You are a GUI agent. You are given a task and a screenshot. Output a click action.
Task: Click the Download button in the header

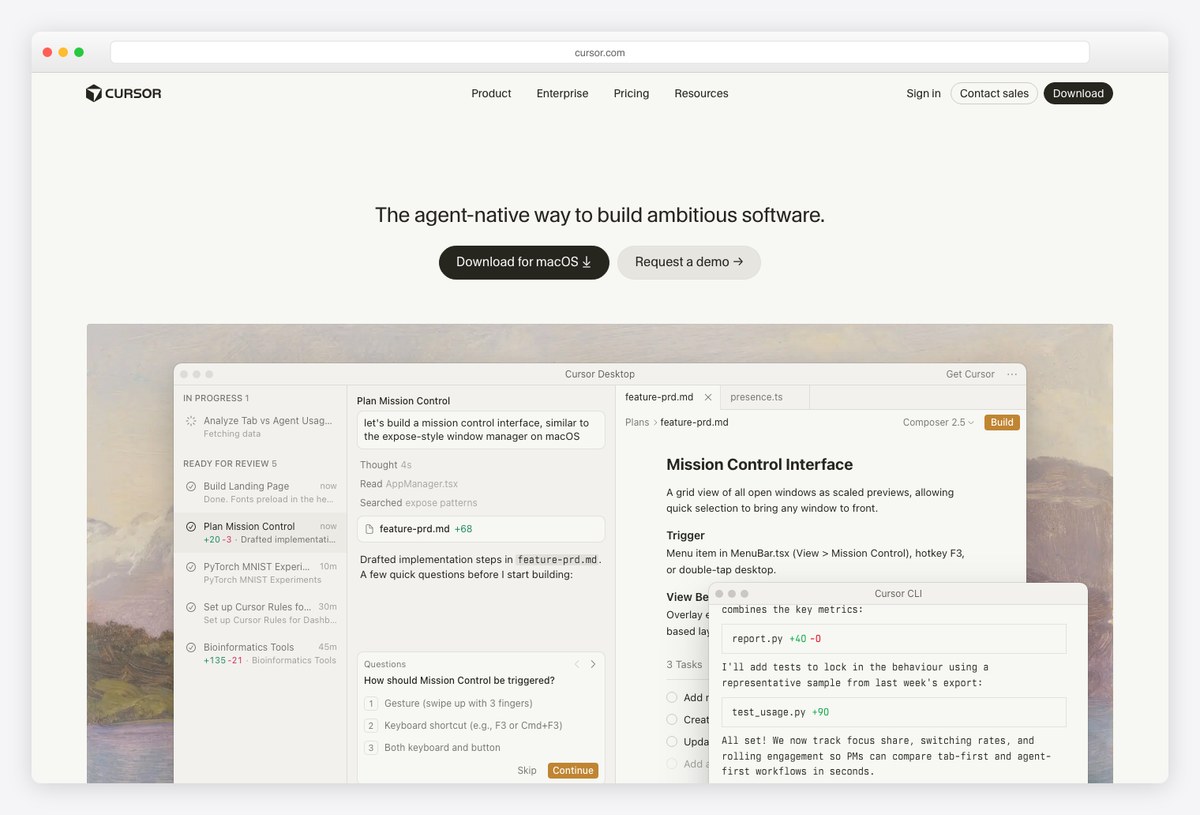tap(1078, 93)
